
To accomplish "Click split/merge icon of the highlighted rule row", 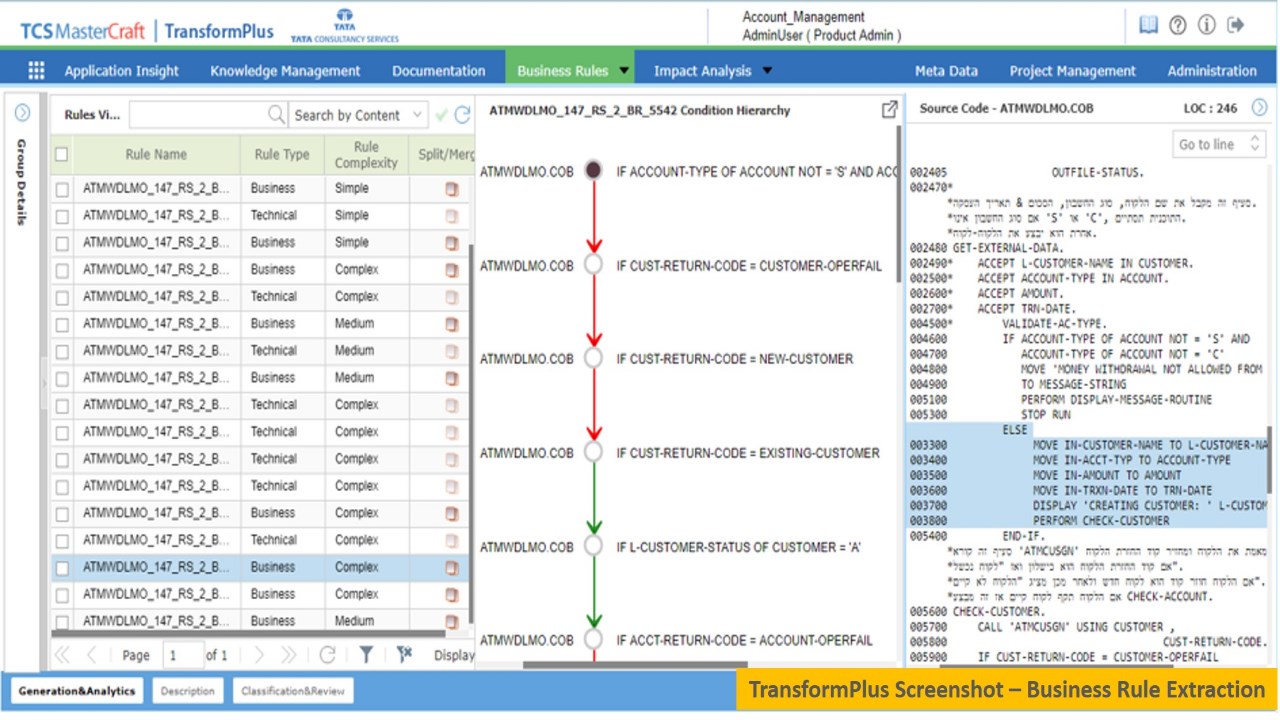I will (451, 567).
